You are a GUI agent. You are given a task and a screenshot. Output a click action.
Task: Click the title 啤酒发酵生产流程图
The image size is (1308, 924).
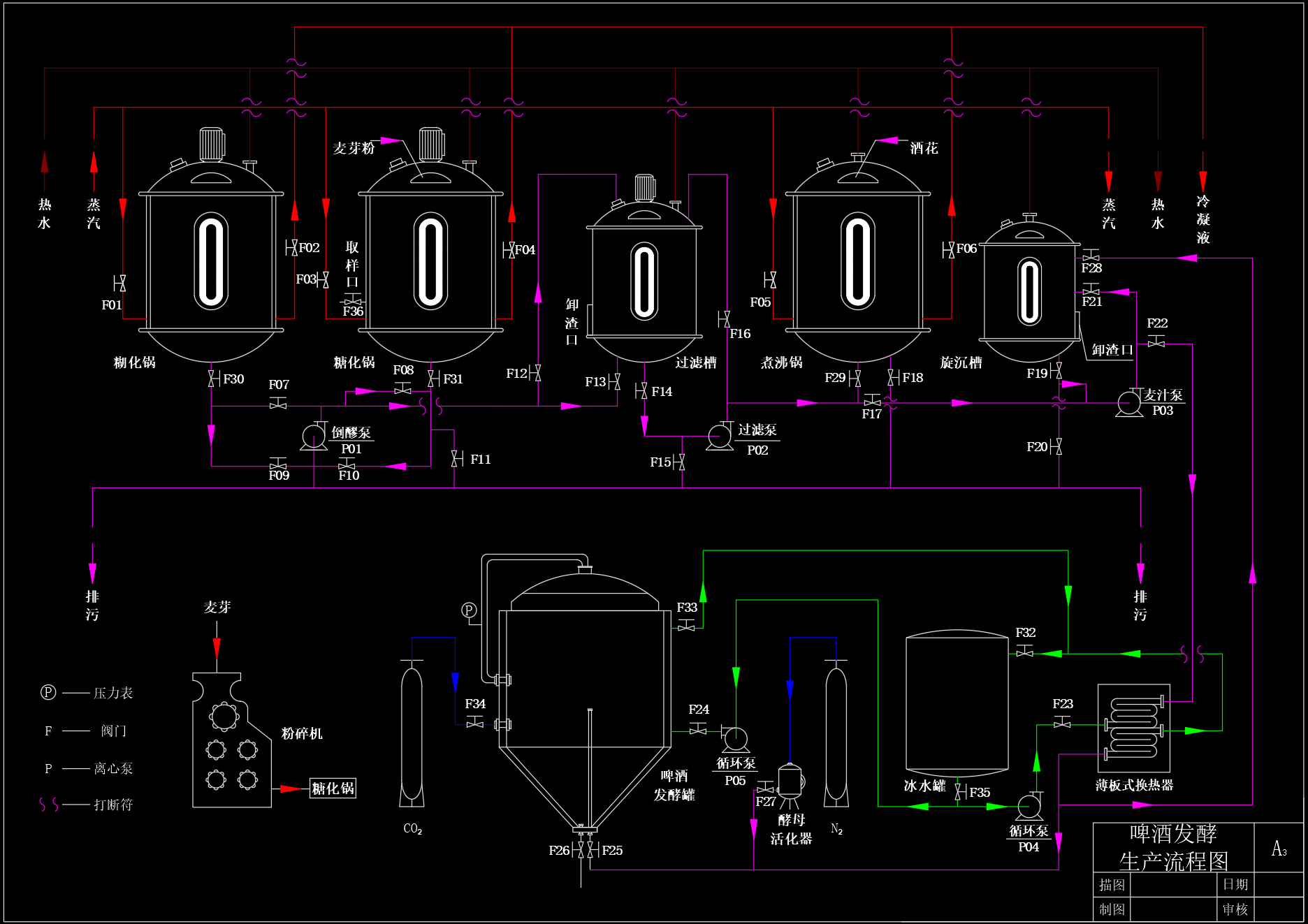pyautogui.click(x=1174, y=847)
